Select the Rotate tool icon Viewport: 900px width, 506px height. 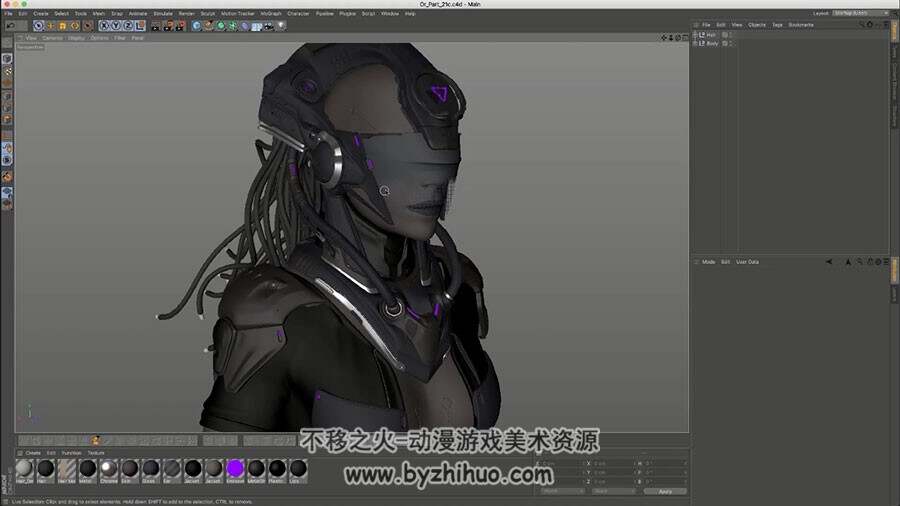click(75, 26)
